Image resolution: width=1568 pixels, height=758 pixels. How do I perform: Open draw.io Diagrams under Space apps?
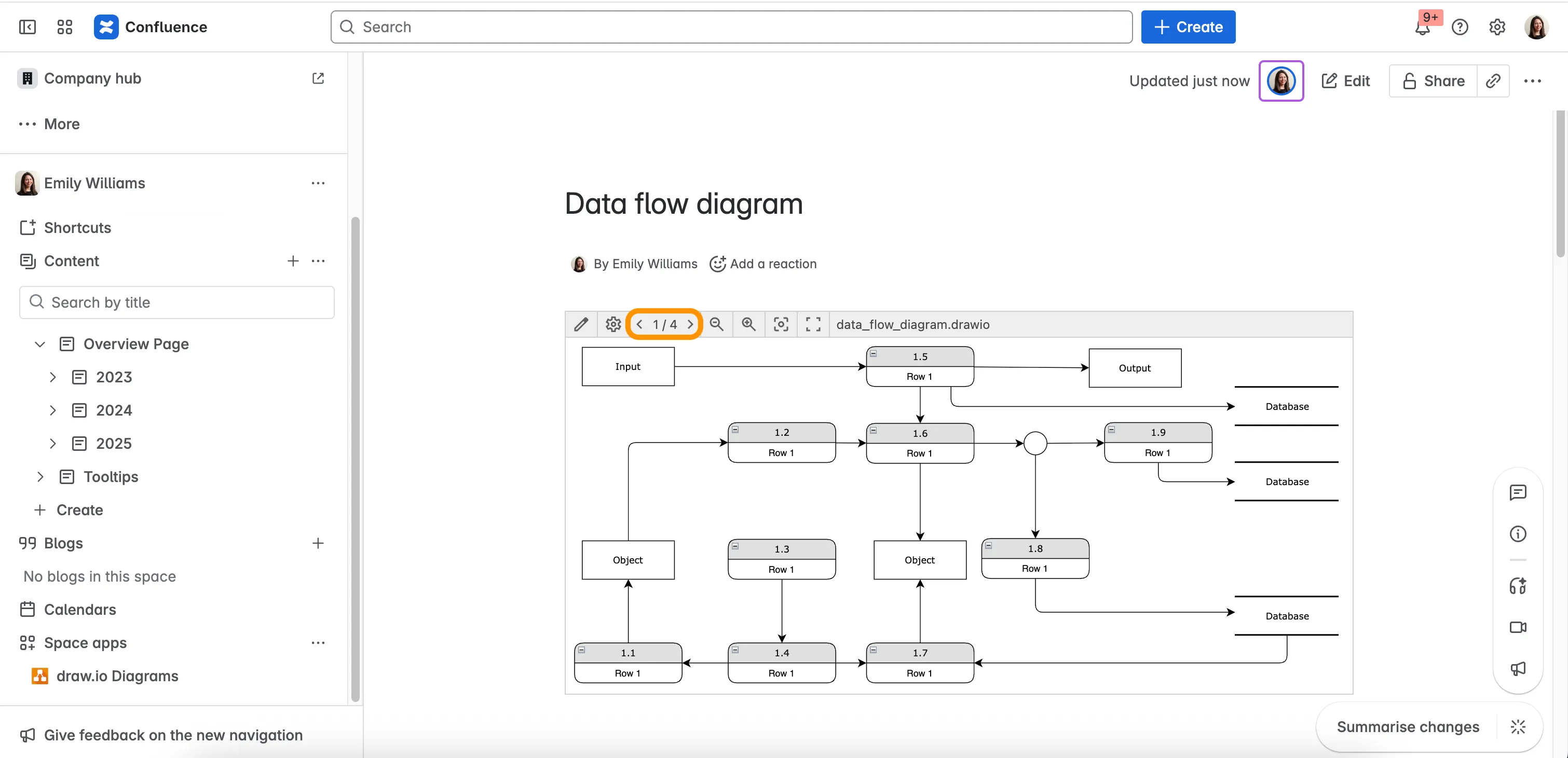117,676
